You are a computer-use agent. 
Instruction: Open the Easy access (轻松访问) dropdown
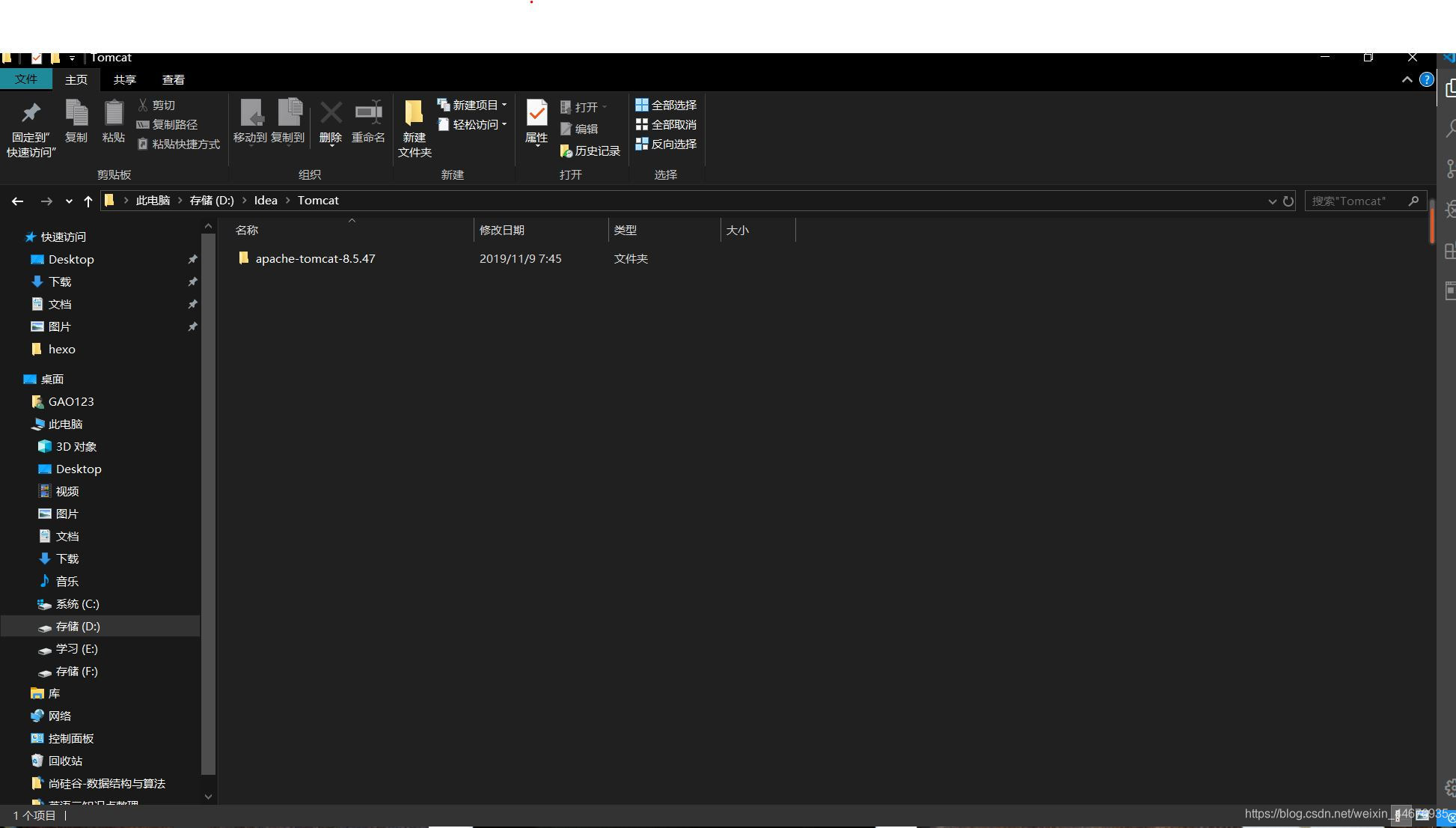click(x=472, y=124)
